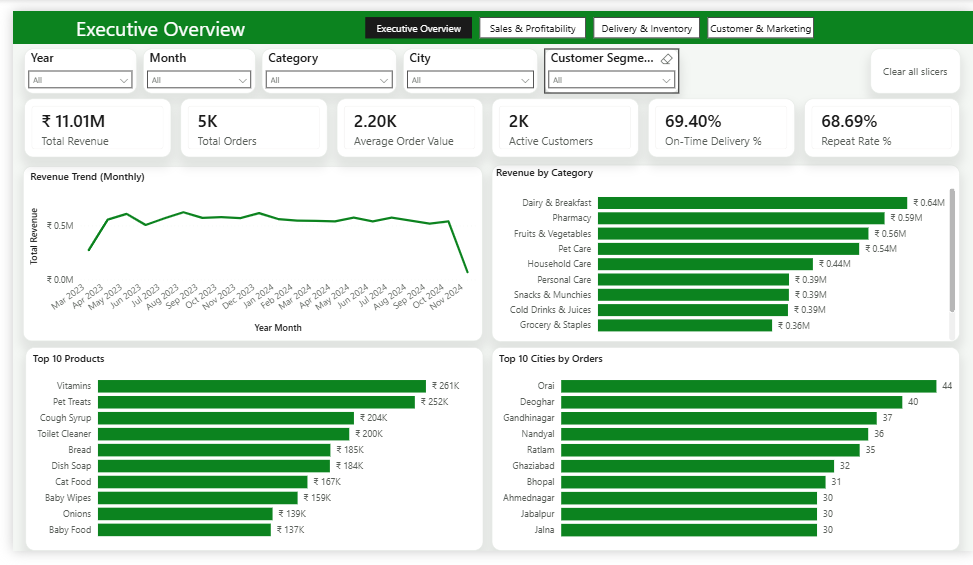
Task: Select the Total Orders KPI card
Action: click(254, 128)
